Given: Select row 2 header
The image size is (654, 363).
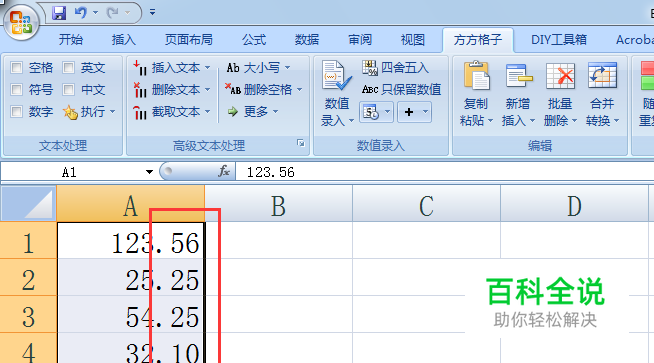Looking at the screenshot, I should coord(28,277).
